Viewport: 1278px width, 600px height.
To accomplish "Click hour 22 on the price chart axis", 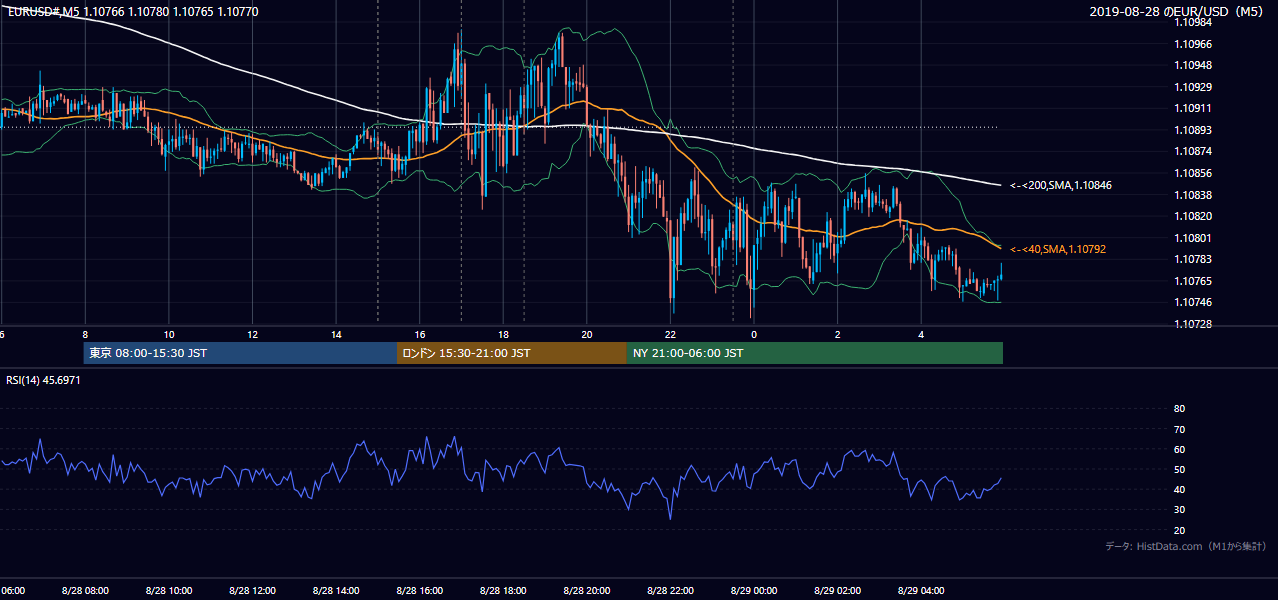I will [670, 335].
